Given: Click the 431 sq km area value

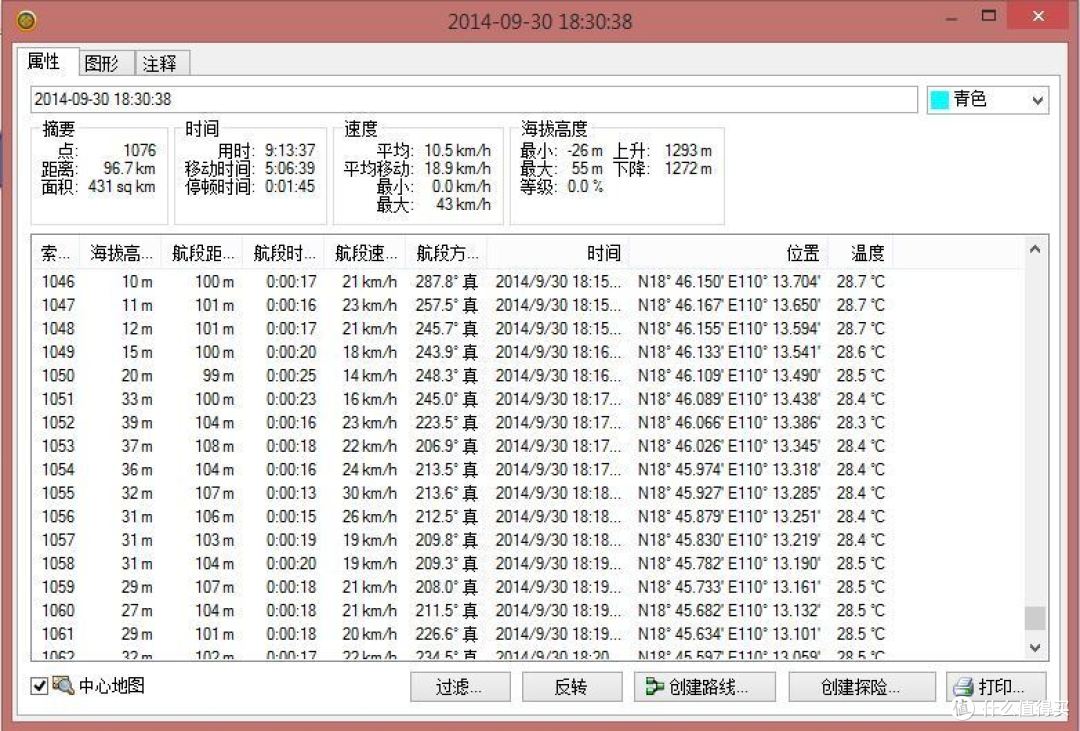Looking at the screenshot, I should click(122, 186).
